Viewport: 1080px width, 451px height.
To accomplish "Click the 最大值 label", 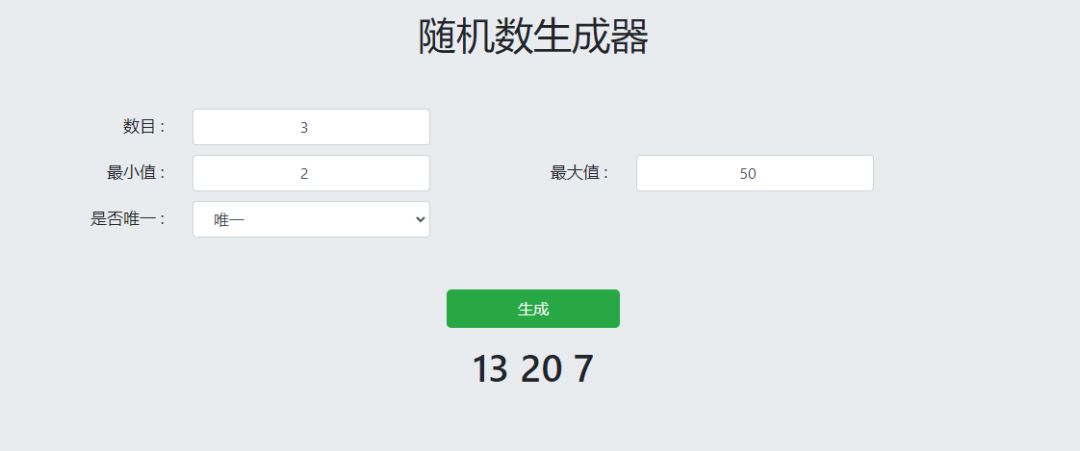I will [579, 173].
